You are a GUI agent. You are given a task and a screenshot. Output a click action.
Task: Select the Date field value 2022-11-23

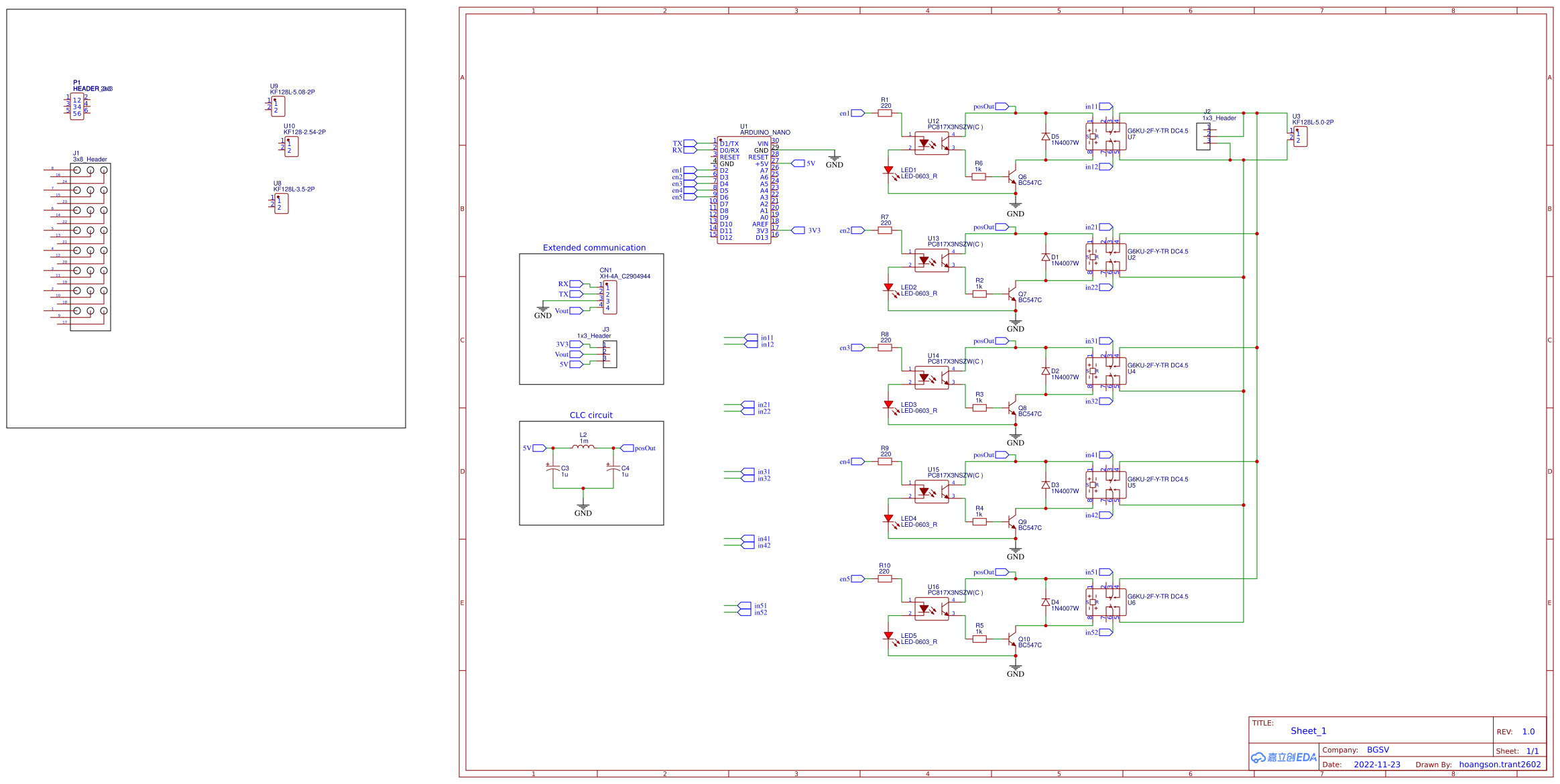click(1378, 764)
